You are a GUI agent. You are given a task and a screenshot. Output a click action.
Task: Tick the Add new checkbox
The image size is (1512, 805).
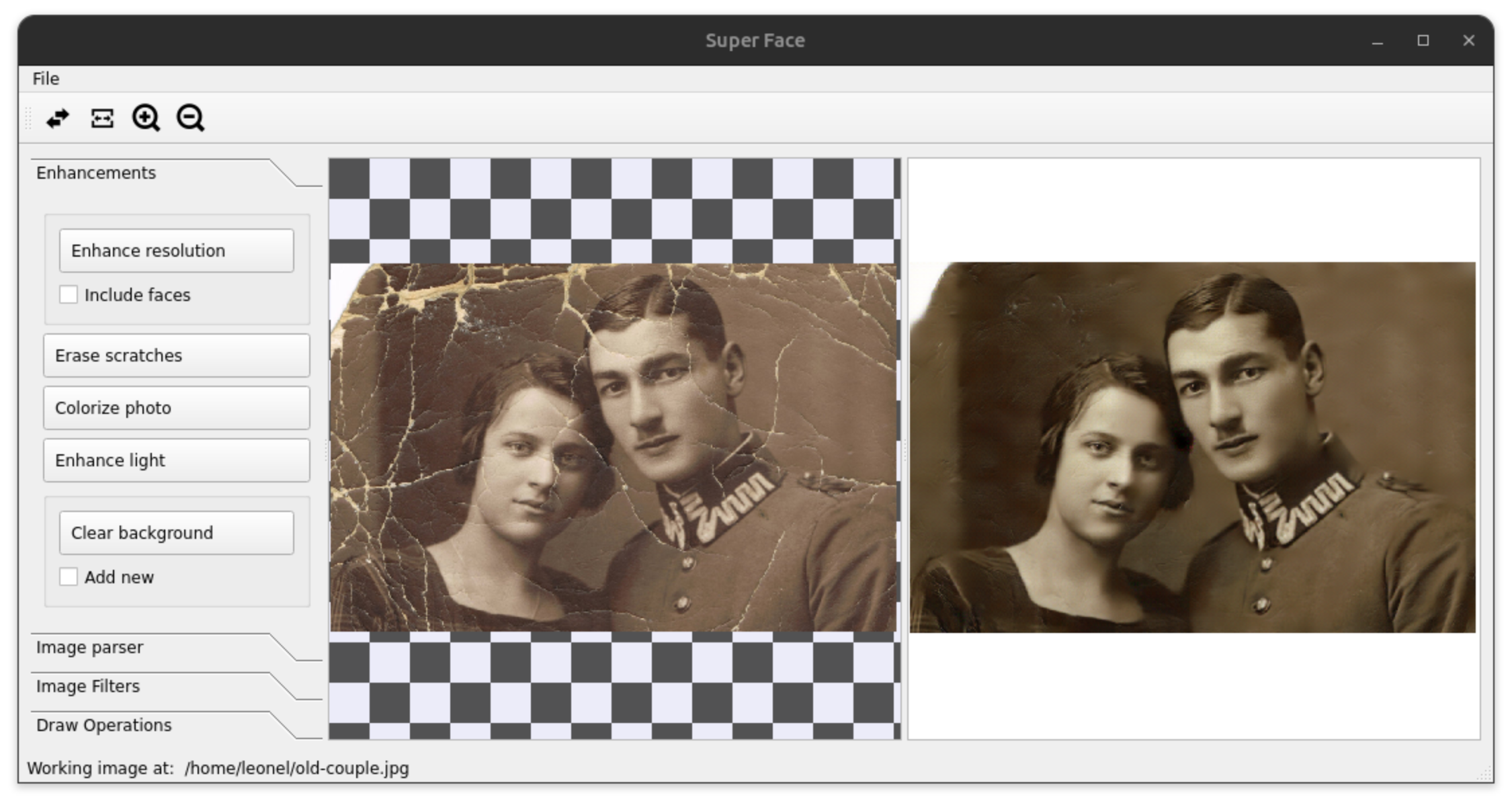coord(69,577)
